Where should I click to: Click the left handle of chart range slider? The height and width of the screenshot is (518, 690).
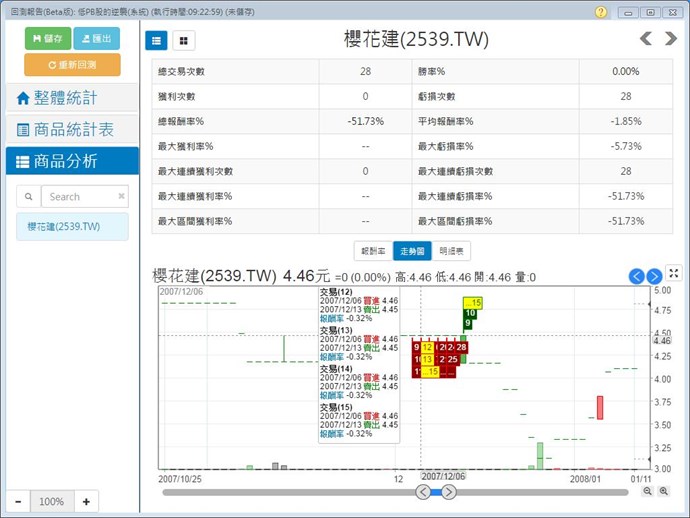click(423, 492)
